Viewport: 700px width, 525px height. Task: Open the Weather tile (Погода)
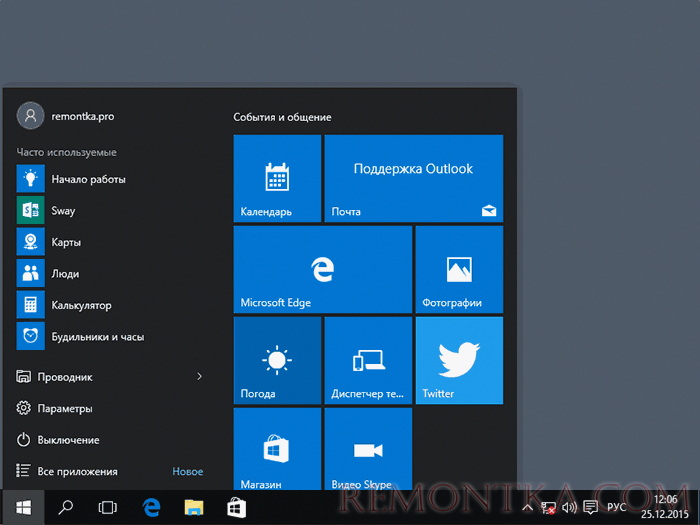click(x=277, y=360)
